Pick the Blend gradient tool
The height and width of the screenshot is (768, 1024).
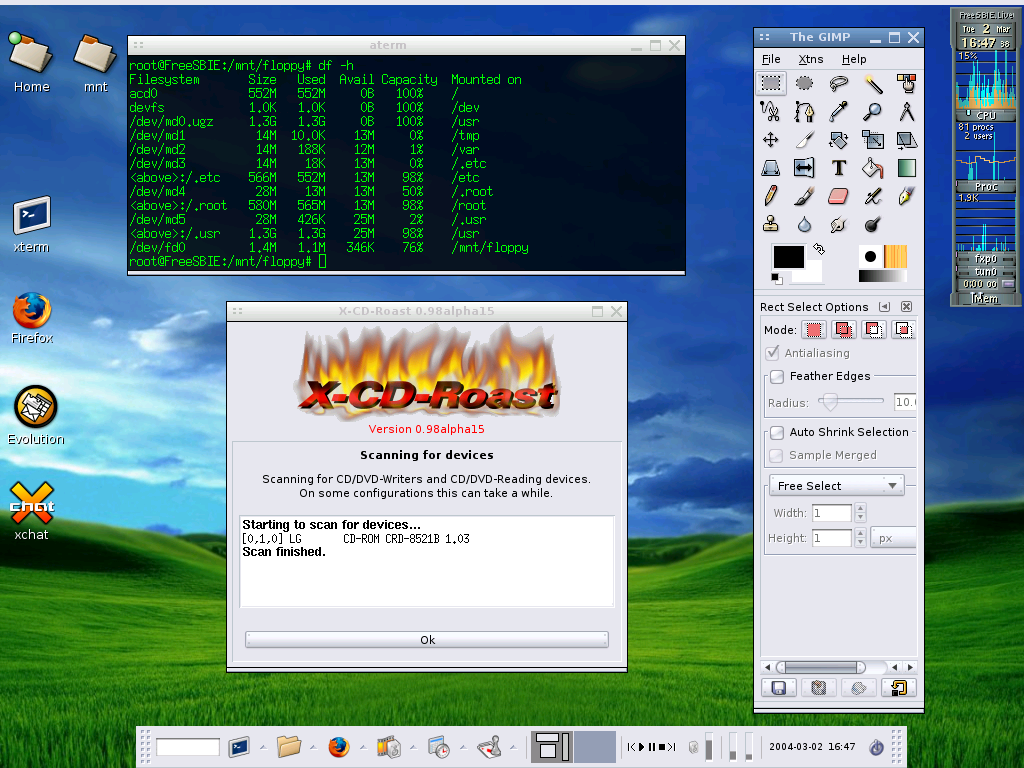pos(906,168)
